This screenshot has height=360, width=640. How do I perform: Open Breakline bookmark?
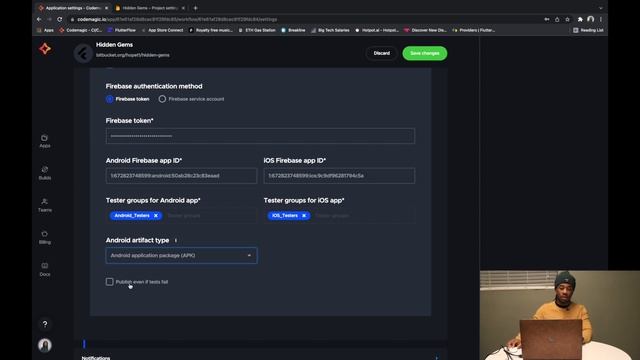[x=293, y=30]
